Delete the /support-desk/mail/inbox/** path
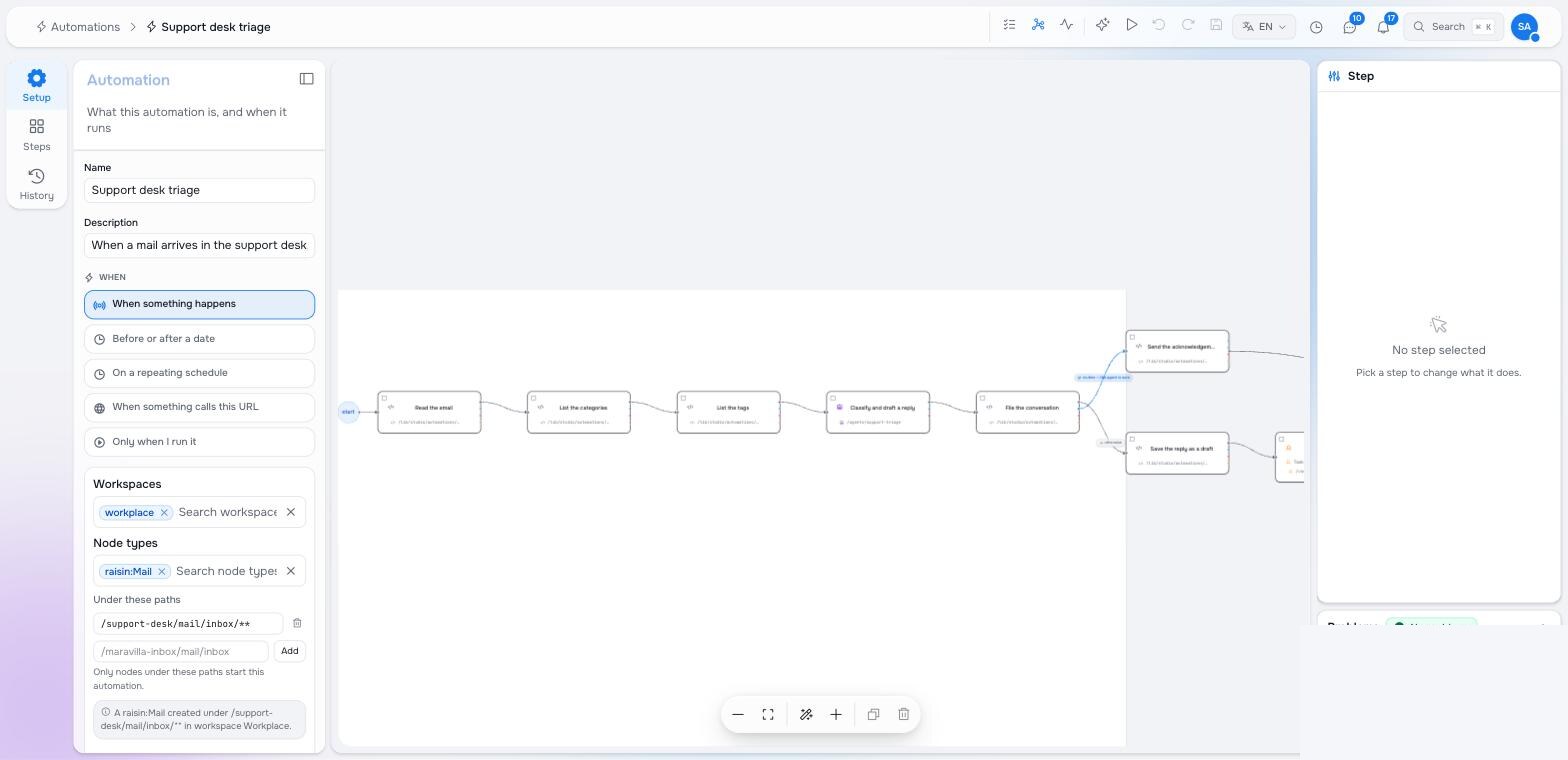Screen dimensions: 1568x760 pyautogui.click(x=297, y=623)
